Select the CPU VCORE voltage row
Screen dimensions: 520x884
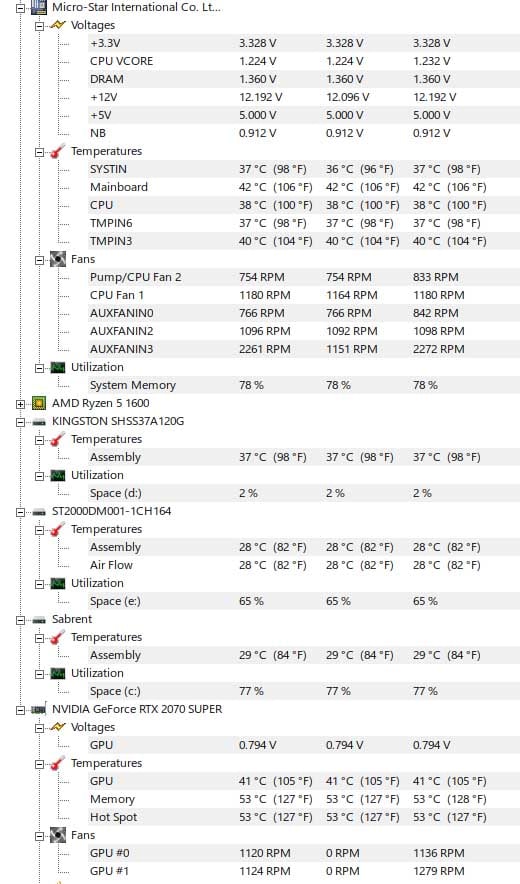pos(304,61)
